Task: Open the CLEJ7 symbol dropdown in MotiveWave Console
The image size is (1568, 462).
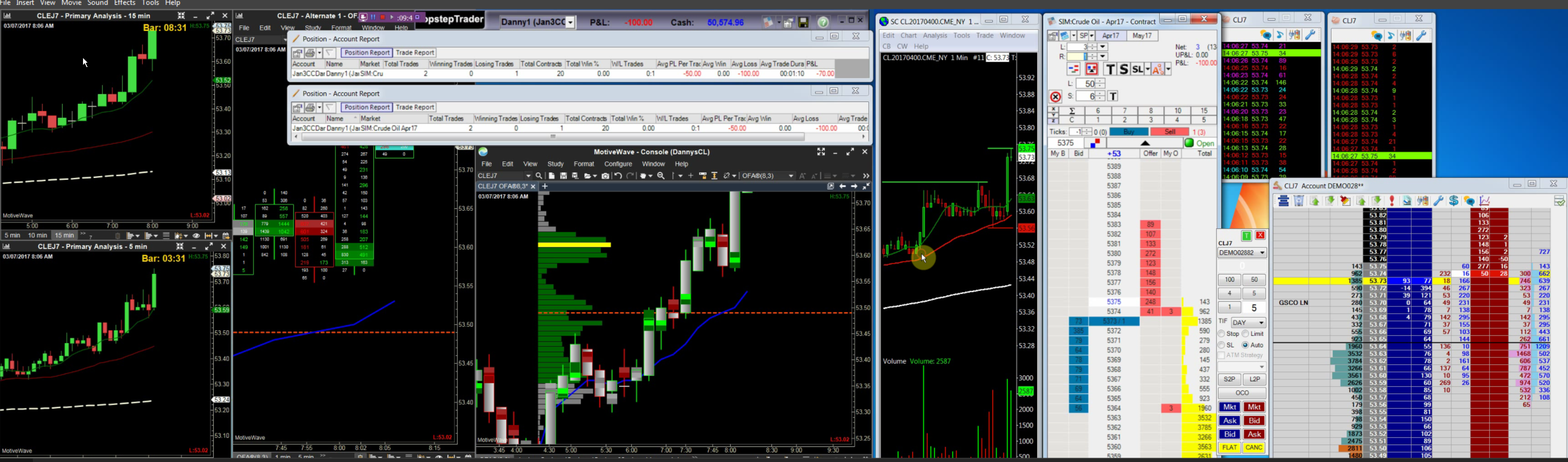Action: coord(528,175)
